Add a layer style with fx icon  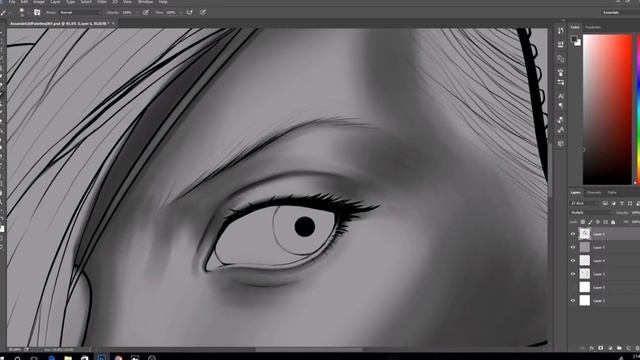coord(591,348)
